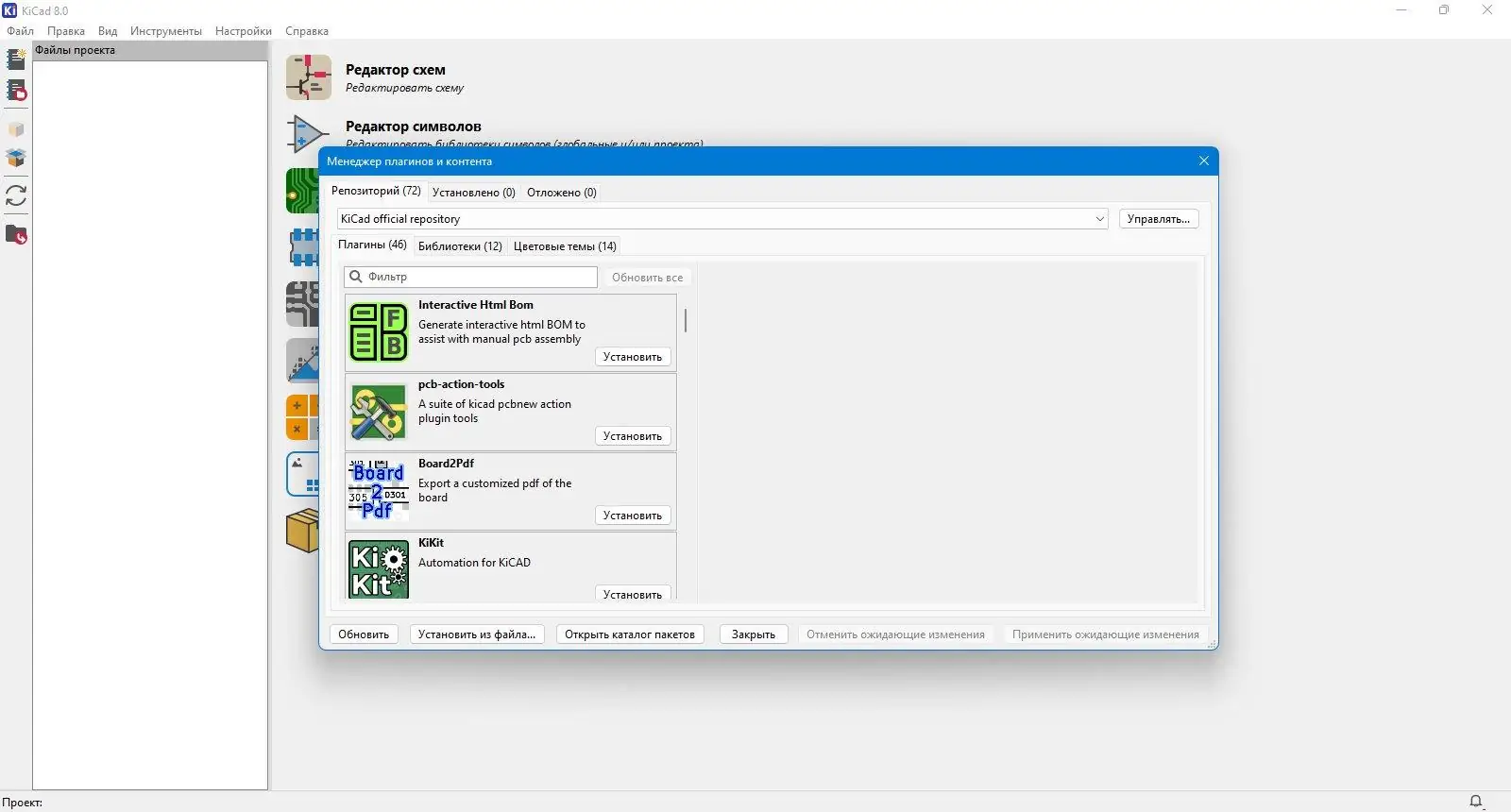This screenshot has width=1511, height=812.
Task: Click 'Automation for KiCAD' description text
Action: point(475,563)
